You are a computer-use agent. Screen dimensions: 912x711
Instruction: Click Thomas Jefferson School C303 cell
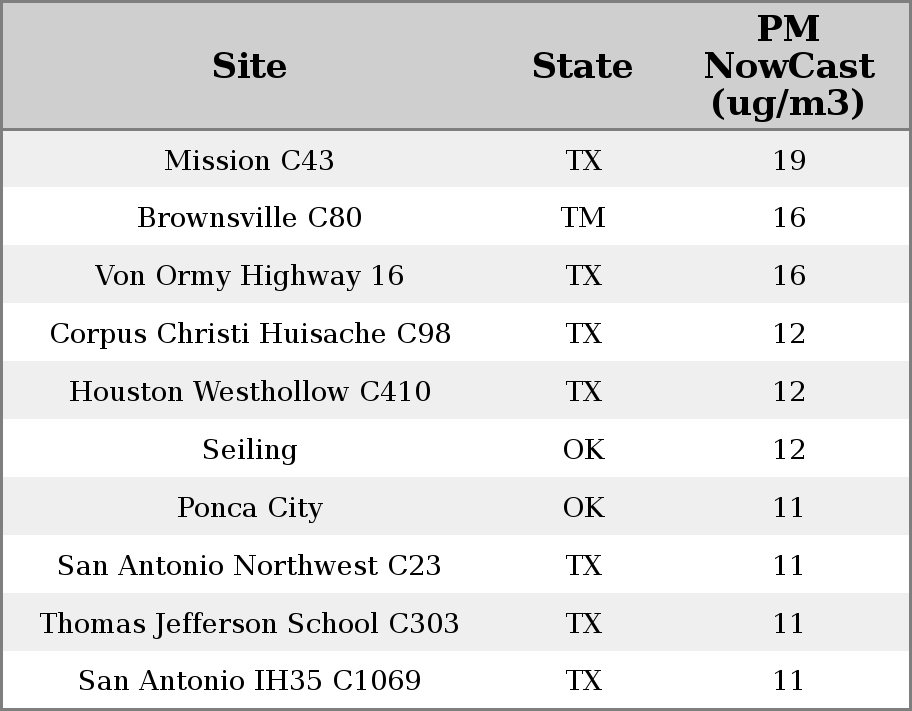click(x=249, y=624)
